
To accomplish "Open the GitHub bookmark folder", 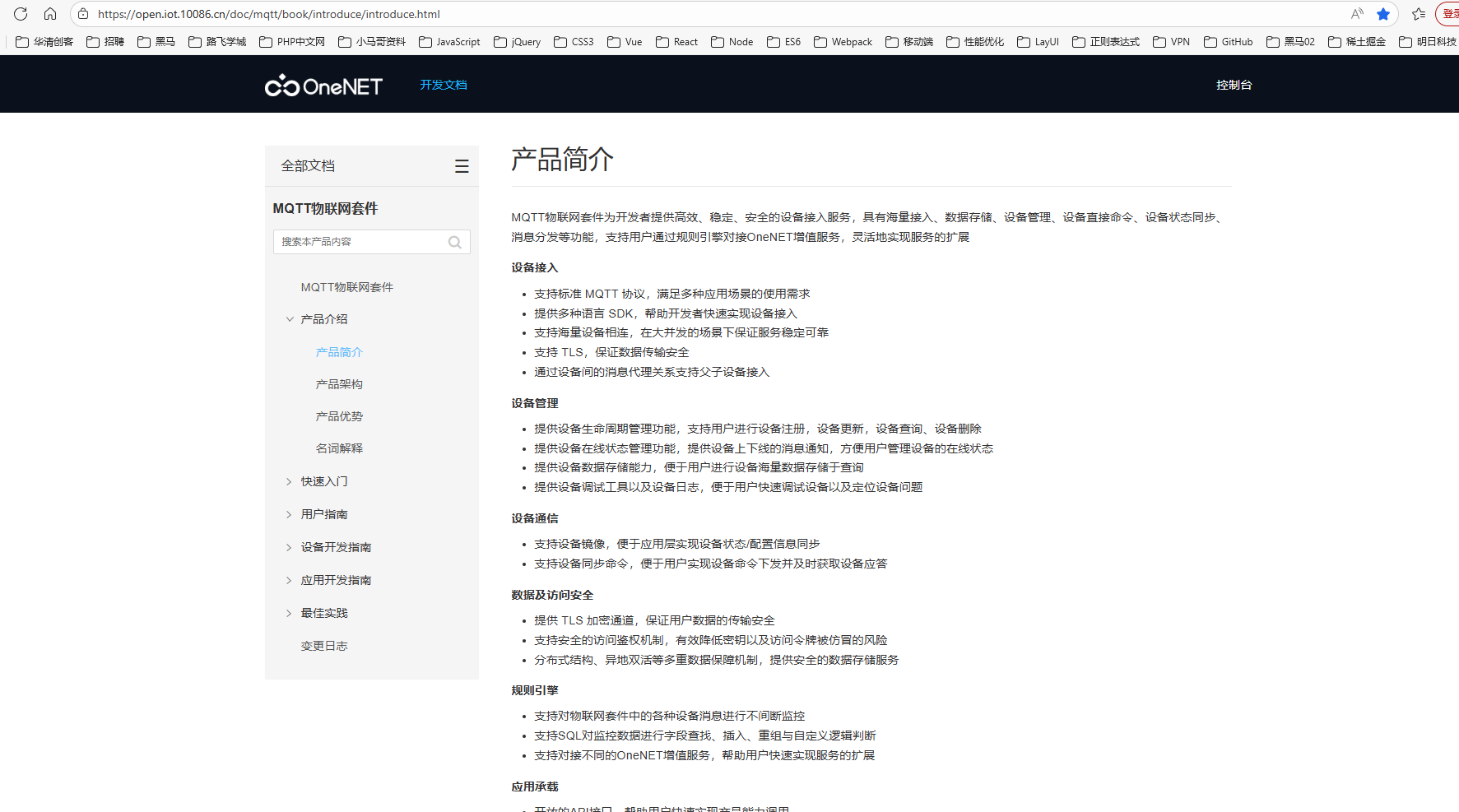I will tap(1229, 42).
